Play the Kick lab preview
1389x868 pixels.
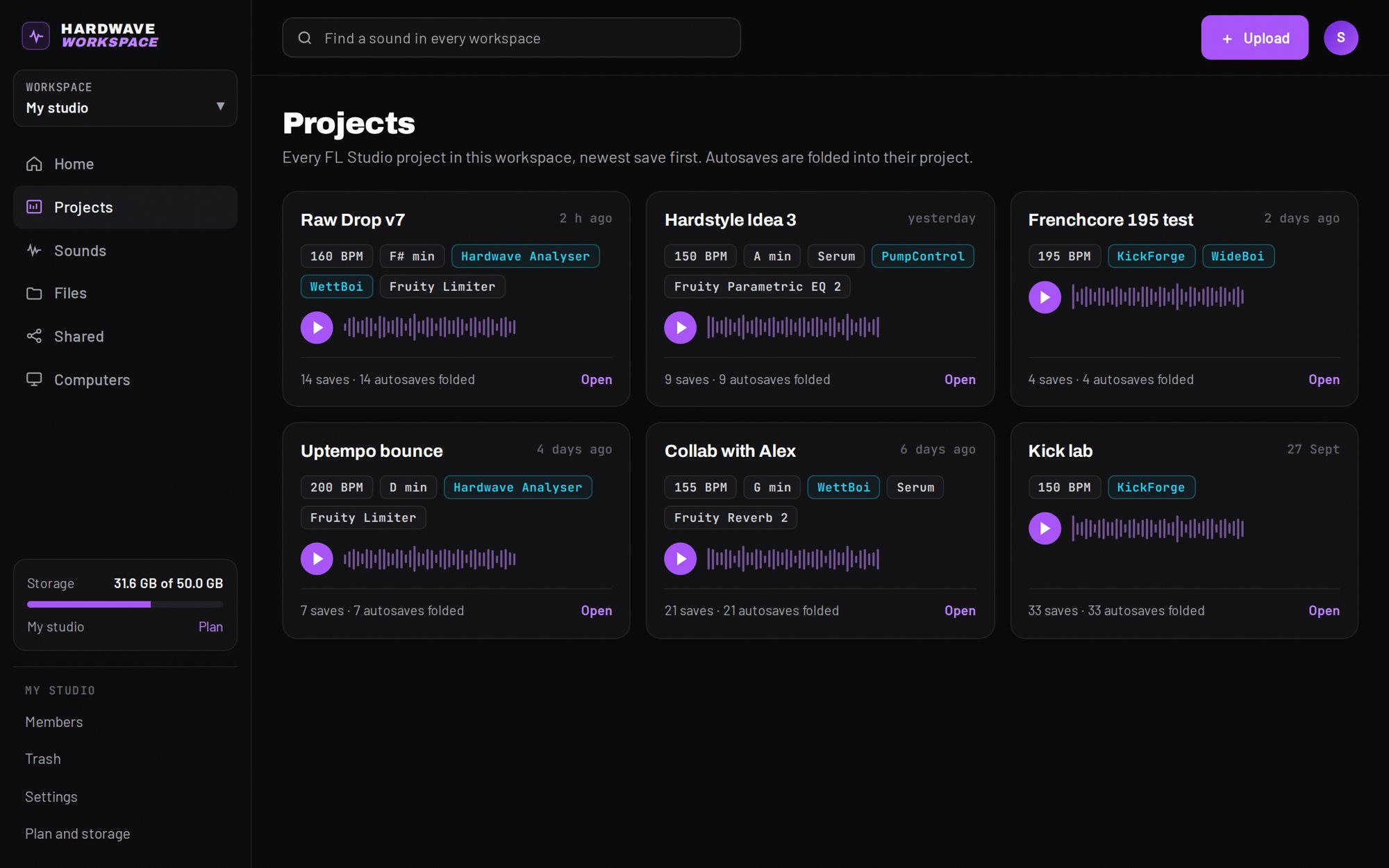[x=1045, y=528]
